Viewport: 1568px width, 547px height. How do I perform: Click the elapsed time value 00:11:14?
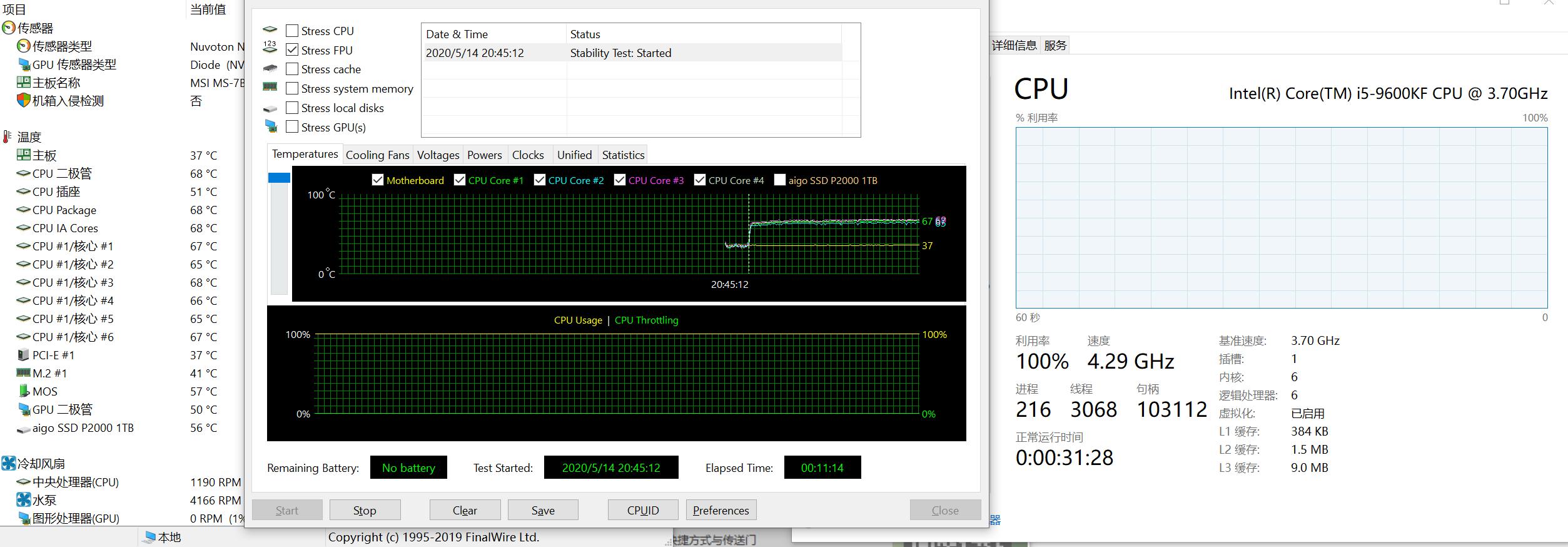tap(822, 468)
